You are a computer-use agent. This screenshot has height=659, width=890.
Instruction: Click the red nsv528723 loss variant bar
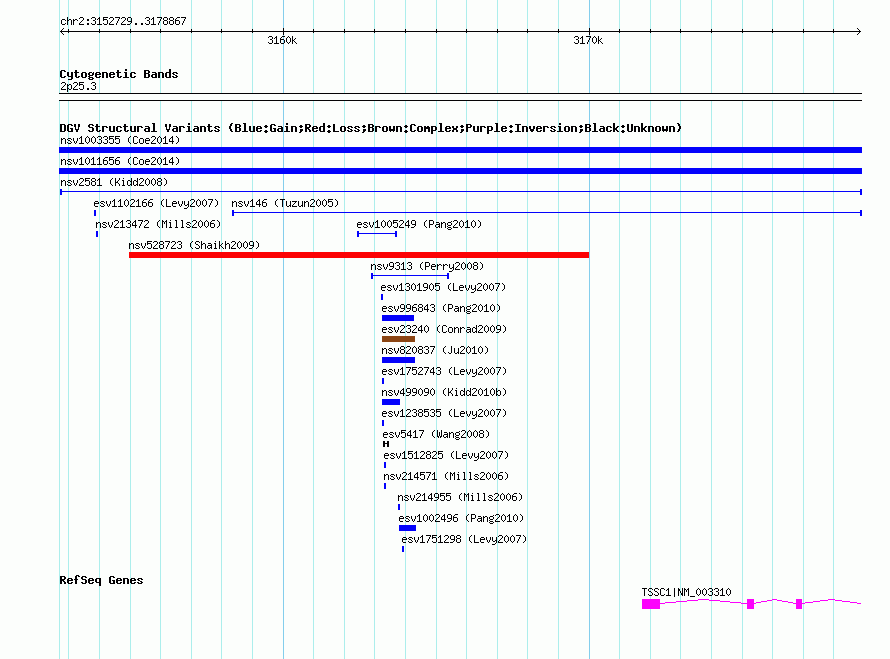pos(359,255)
